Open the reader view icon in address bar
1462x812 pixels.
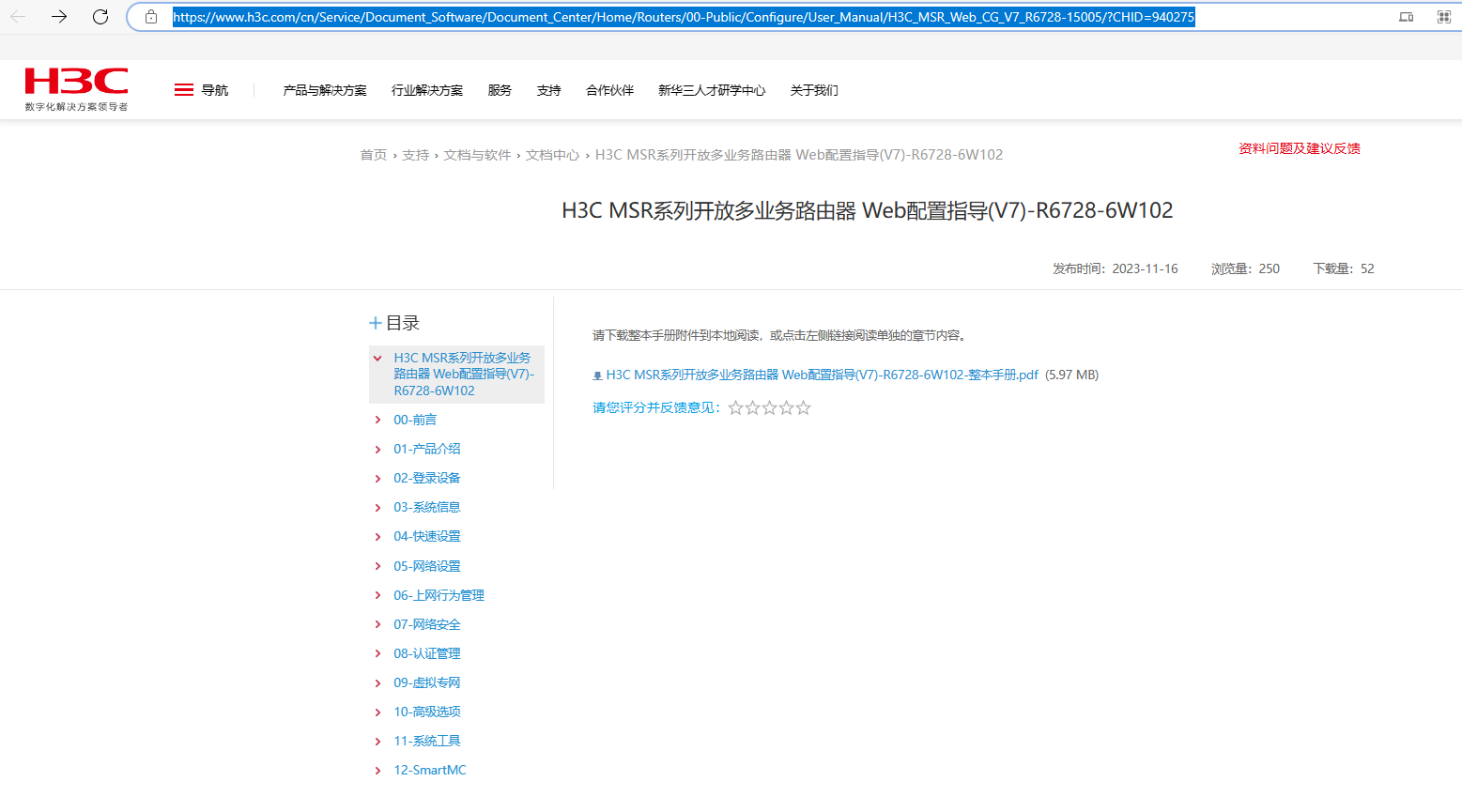1406,17
